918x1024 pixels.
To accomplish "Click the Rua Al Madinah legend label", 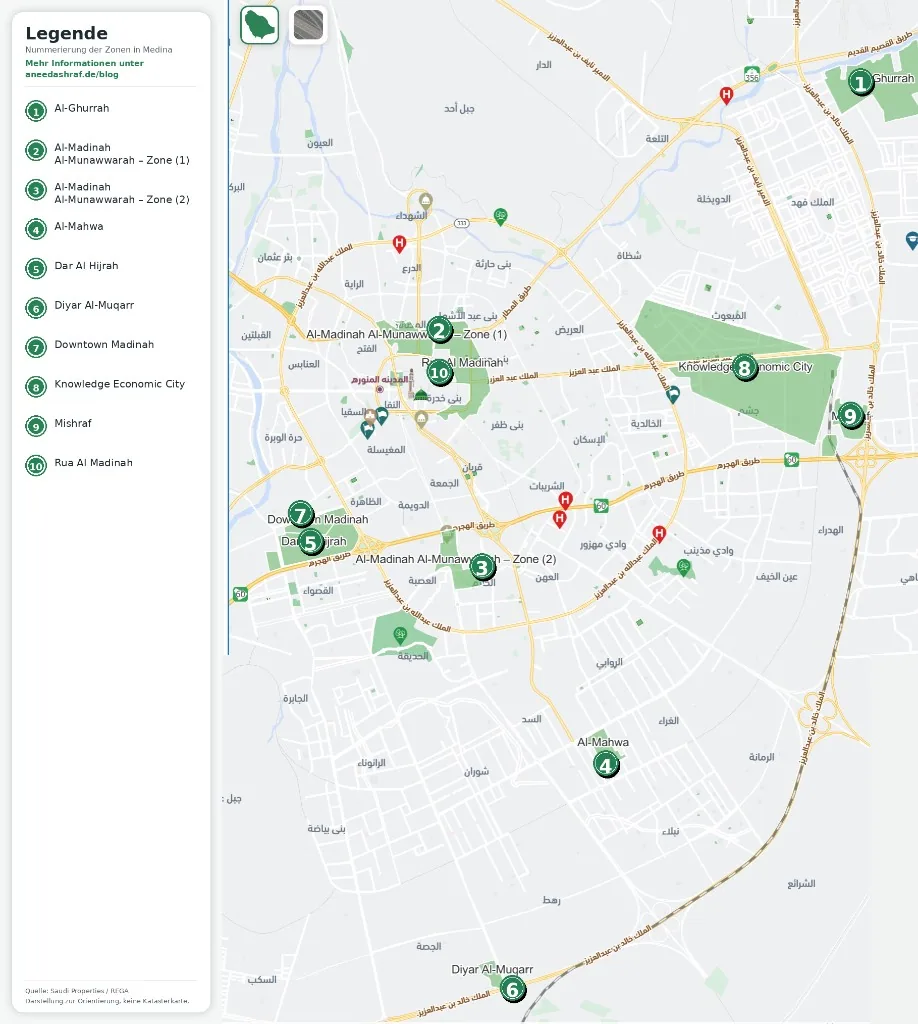I will point(93,462).
